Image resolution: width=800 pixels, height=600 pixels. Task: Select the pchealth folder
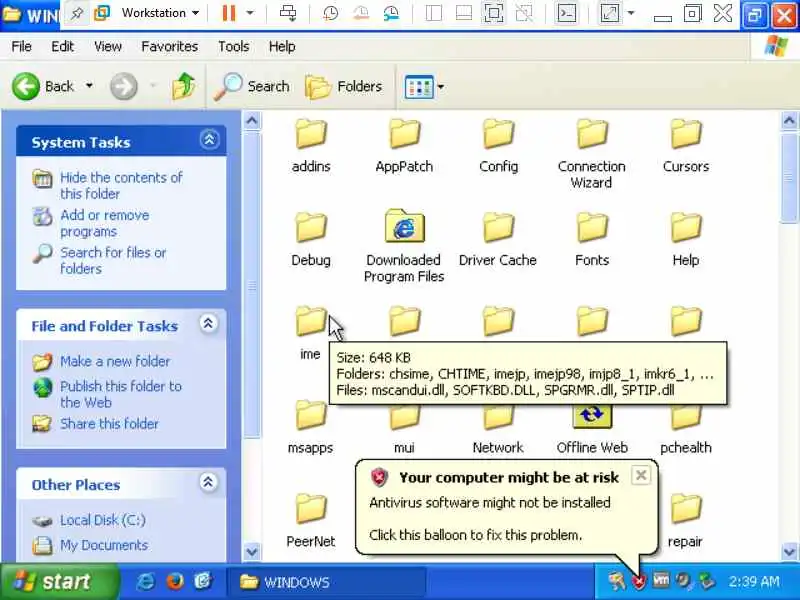point(686,430)
